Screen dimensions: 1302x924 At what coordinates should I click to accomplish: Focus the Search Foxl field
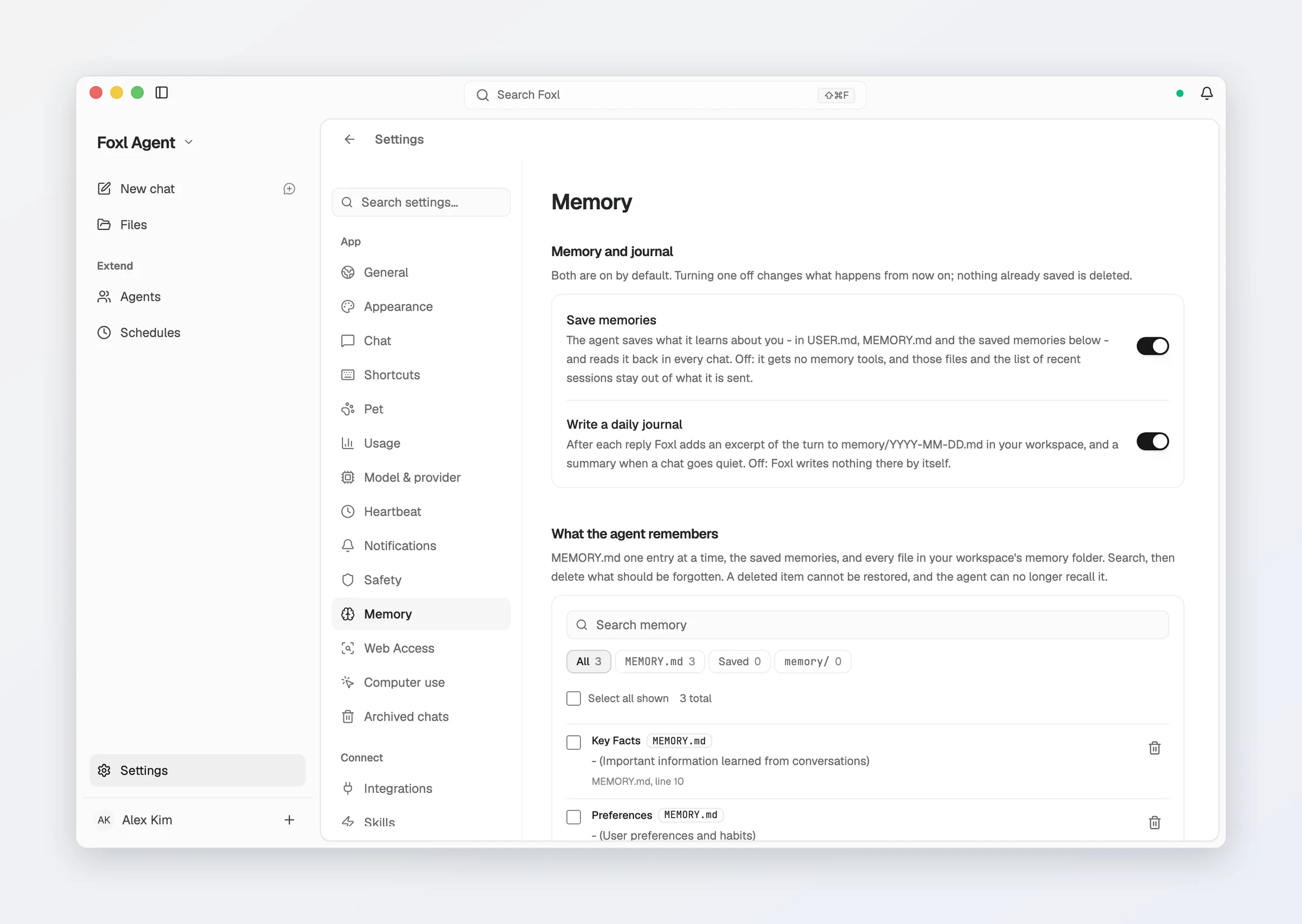(x=665, y=95)
